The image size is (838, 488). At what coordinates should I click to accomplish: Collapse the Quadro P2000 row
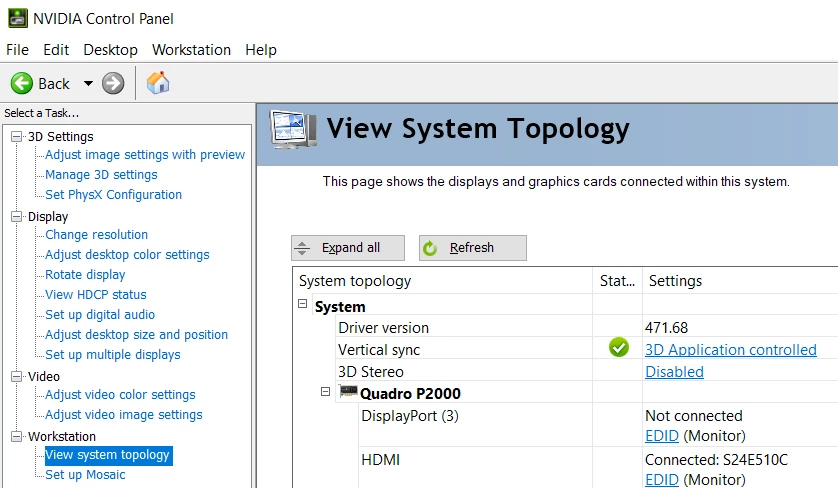point(325,392)
